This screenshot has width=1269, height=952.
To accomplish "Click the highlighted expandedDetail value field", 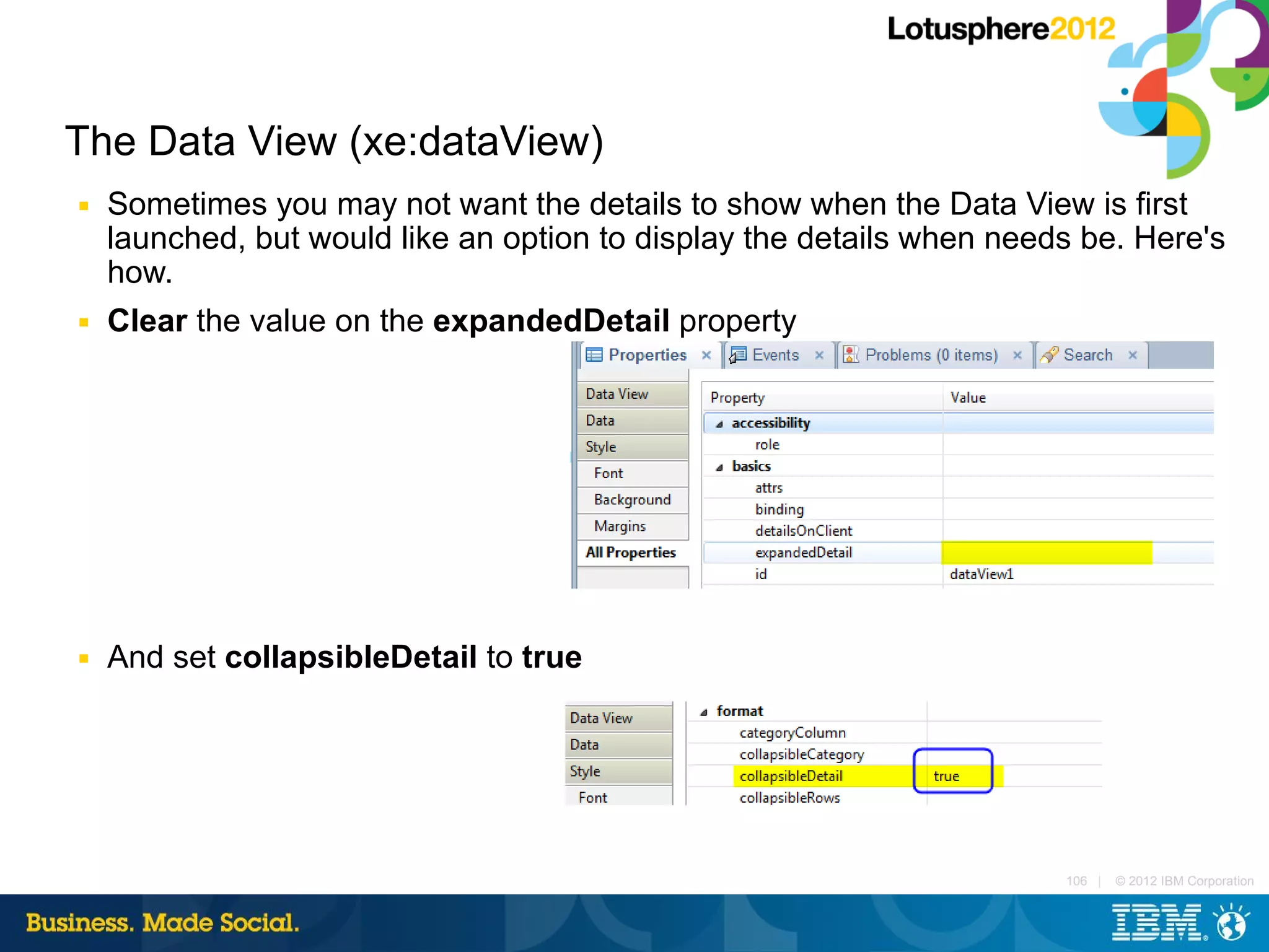I will point(1047,552).
